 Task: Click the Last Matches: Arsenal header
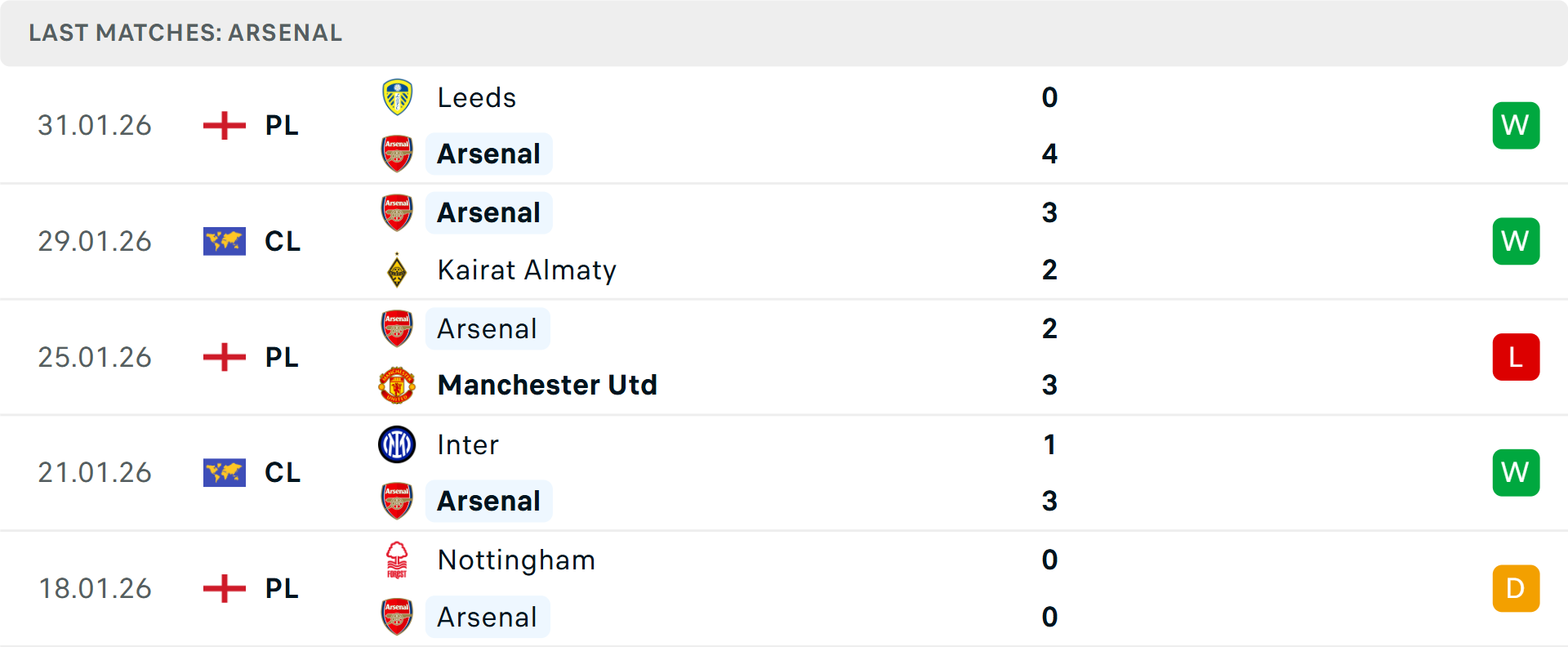click(185, 33)
